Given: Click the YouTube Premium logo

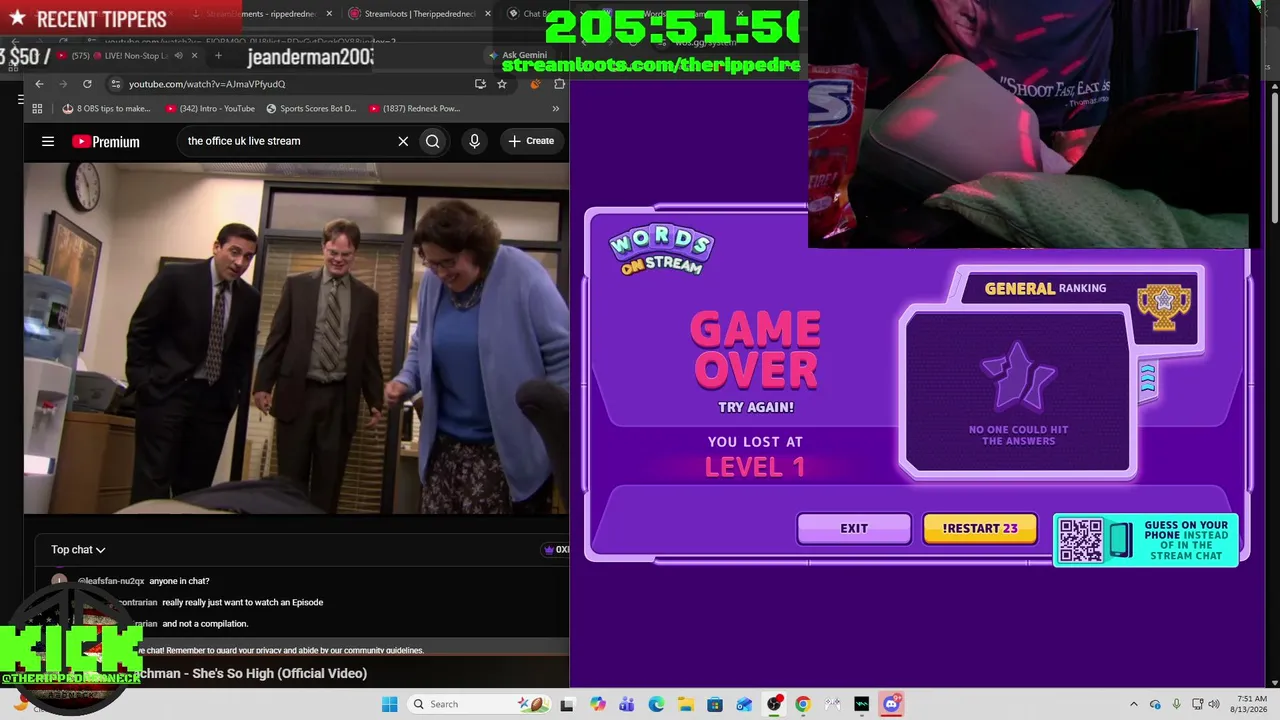Looking at the screenshot, I should [106, 141].
